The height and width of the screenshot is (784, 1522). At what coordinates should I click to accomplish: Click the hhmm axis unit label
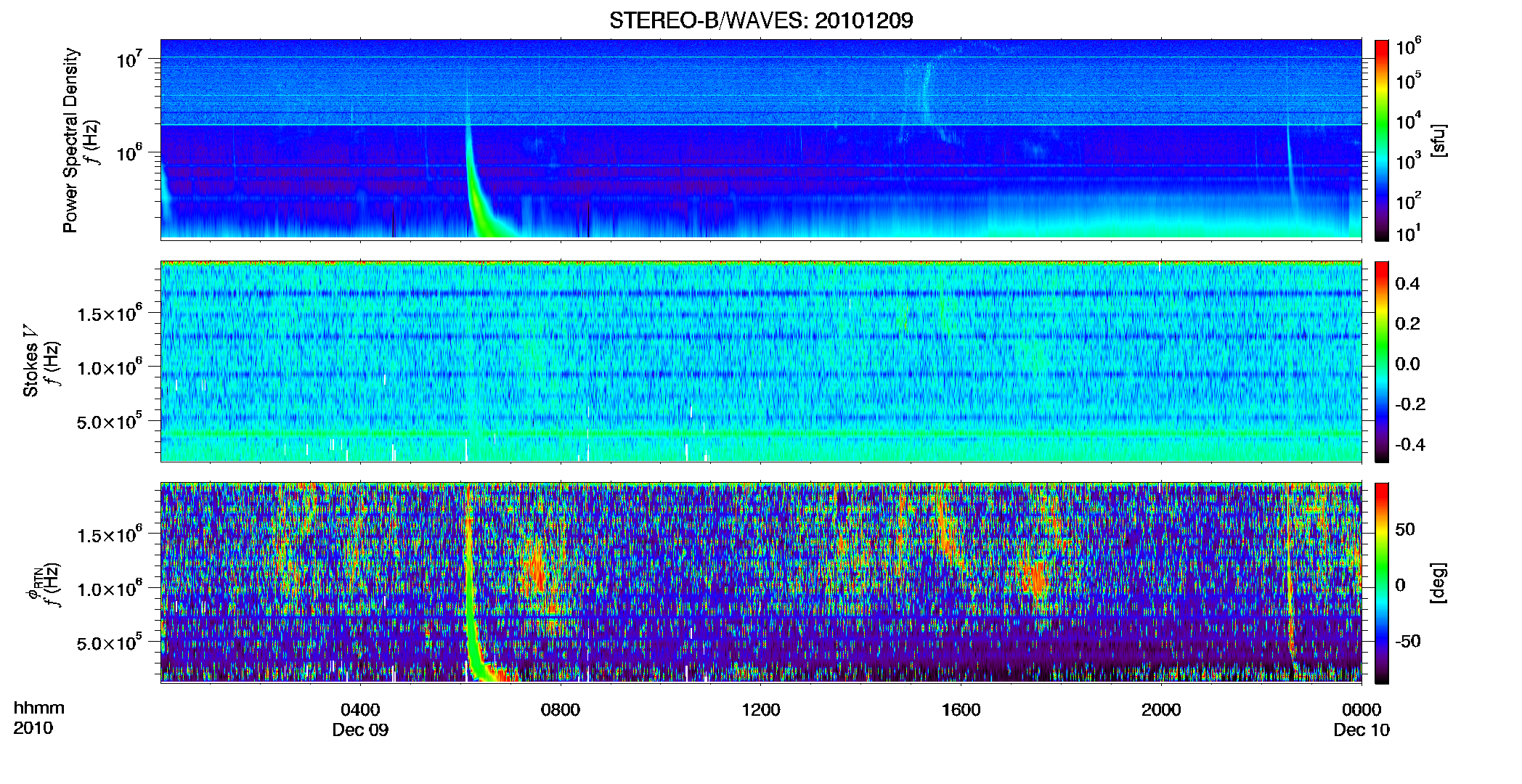[39, 708]
